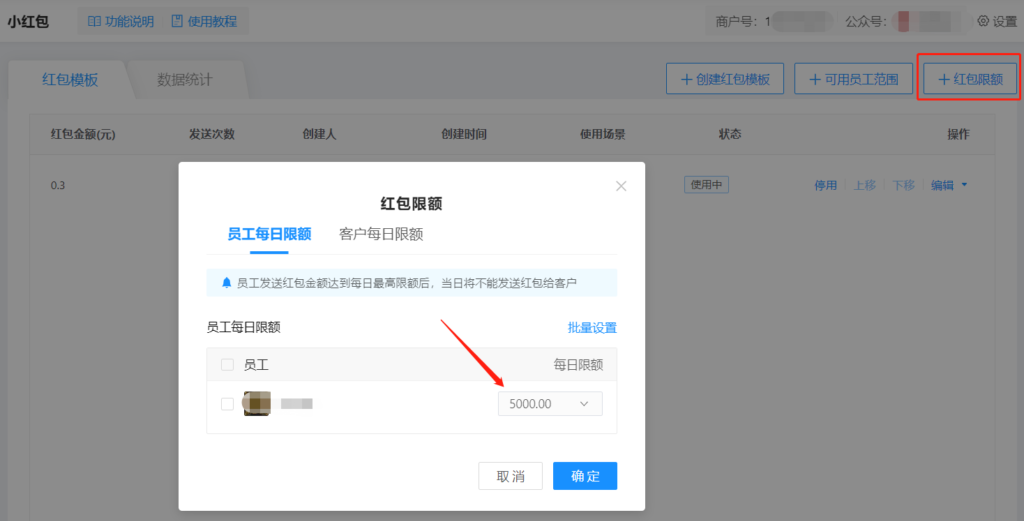This screenshot has width=1024, height=521.
Task: Click 创建人 column header
Action: pos(319,134)
